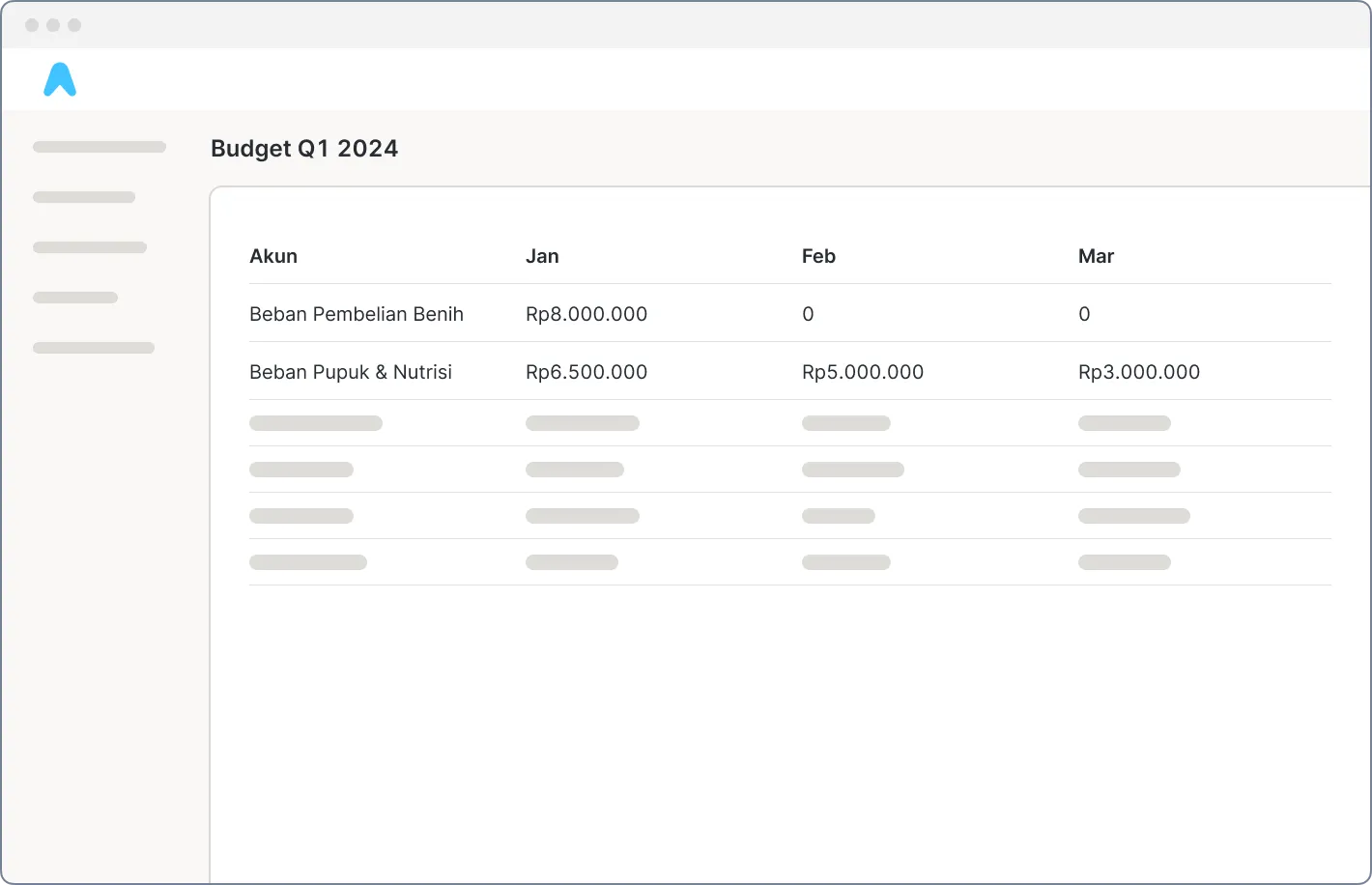Select the second sidebar placeholder item
Image resolution: width=1372 pixels, height=885 pixels.
tap(84, 197)
